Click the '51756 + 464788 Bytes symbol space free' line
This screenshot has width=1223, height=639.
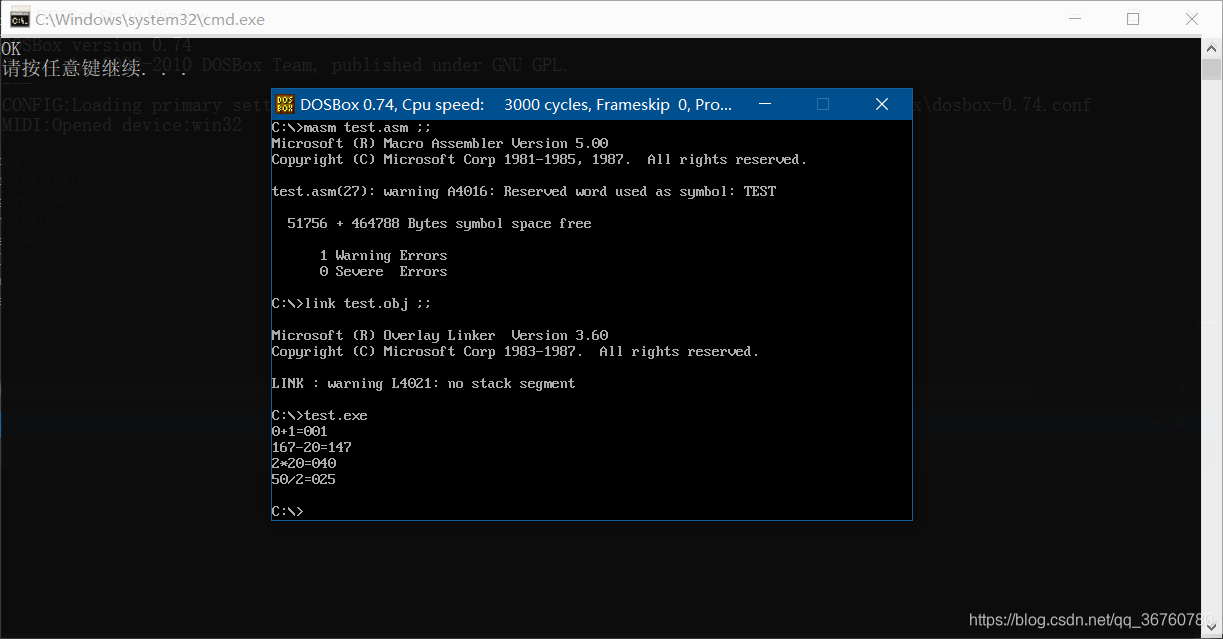tap(439, 223)
